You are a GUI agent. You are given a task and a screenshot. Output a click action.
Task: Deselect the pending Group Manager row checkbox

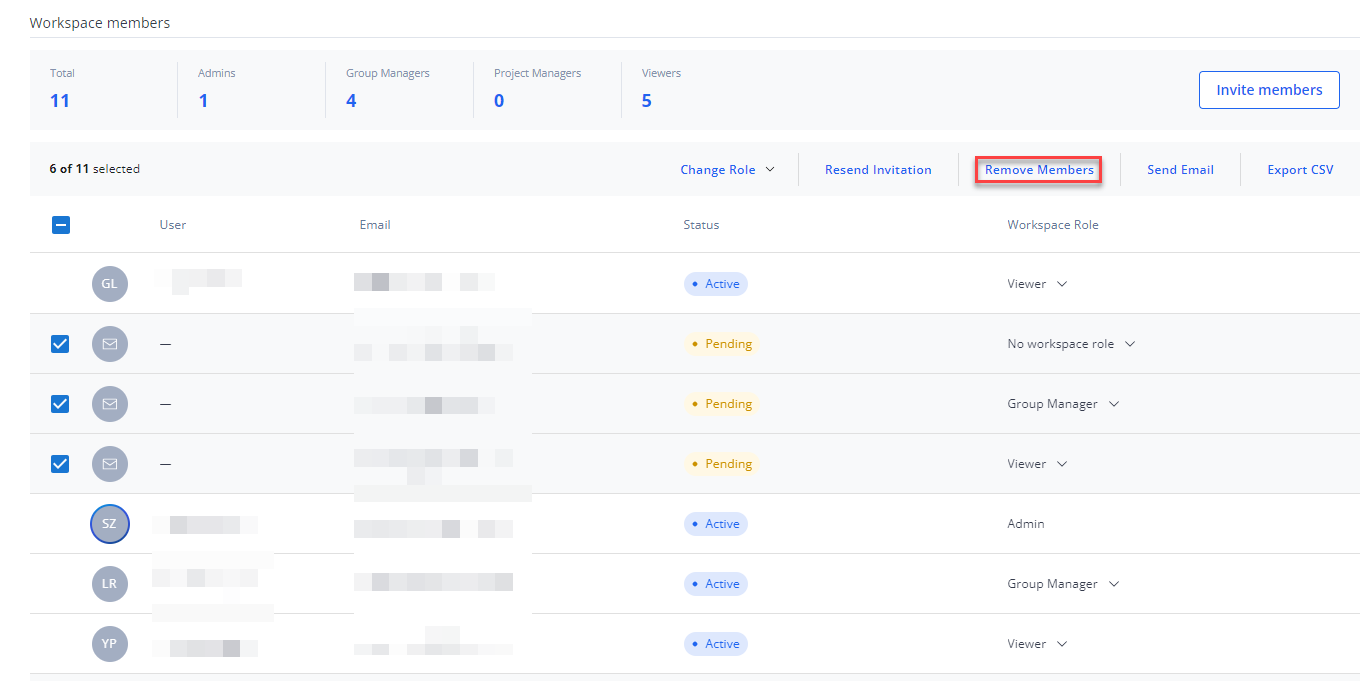pyautogui.click(x=60, y=404)
